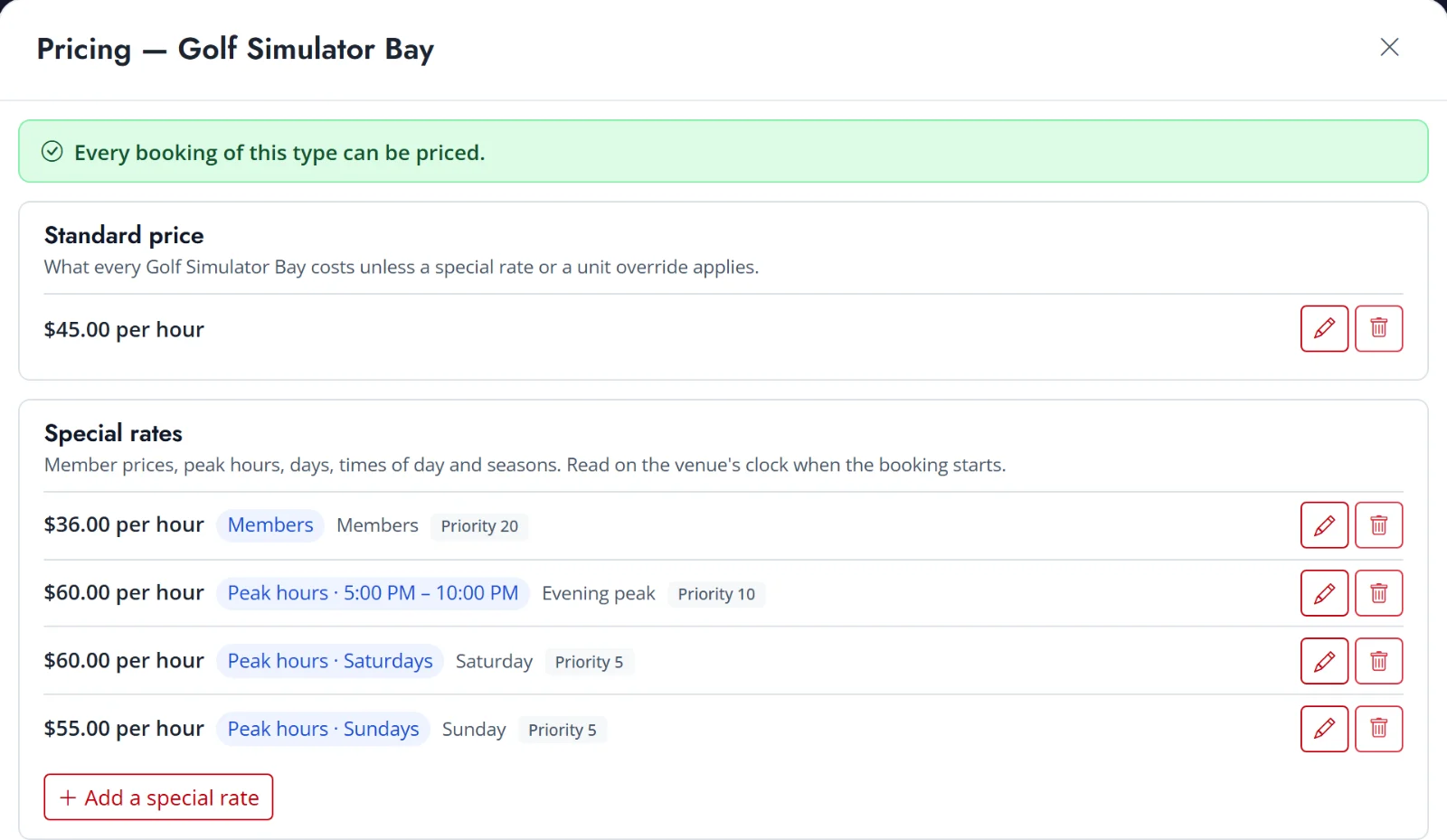Click the Special rates heading

coord(113,433)
